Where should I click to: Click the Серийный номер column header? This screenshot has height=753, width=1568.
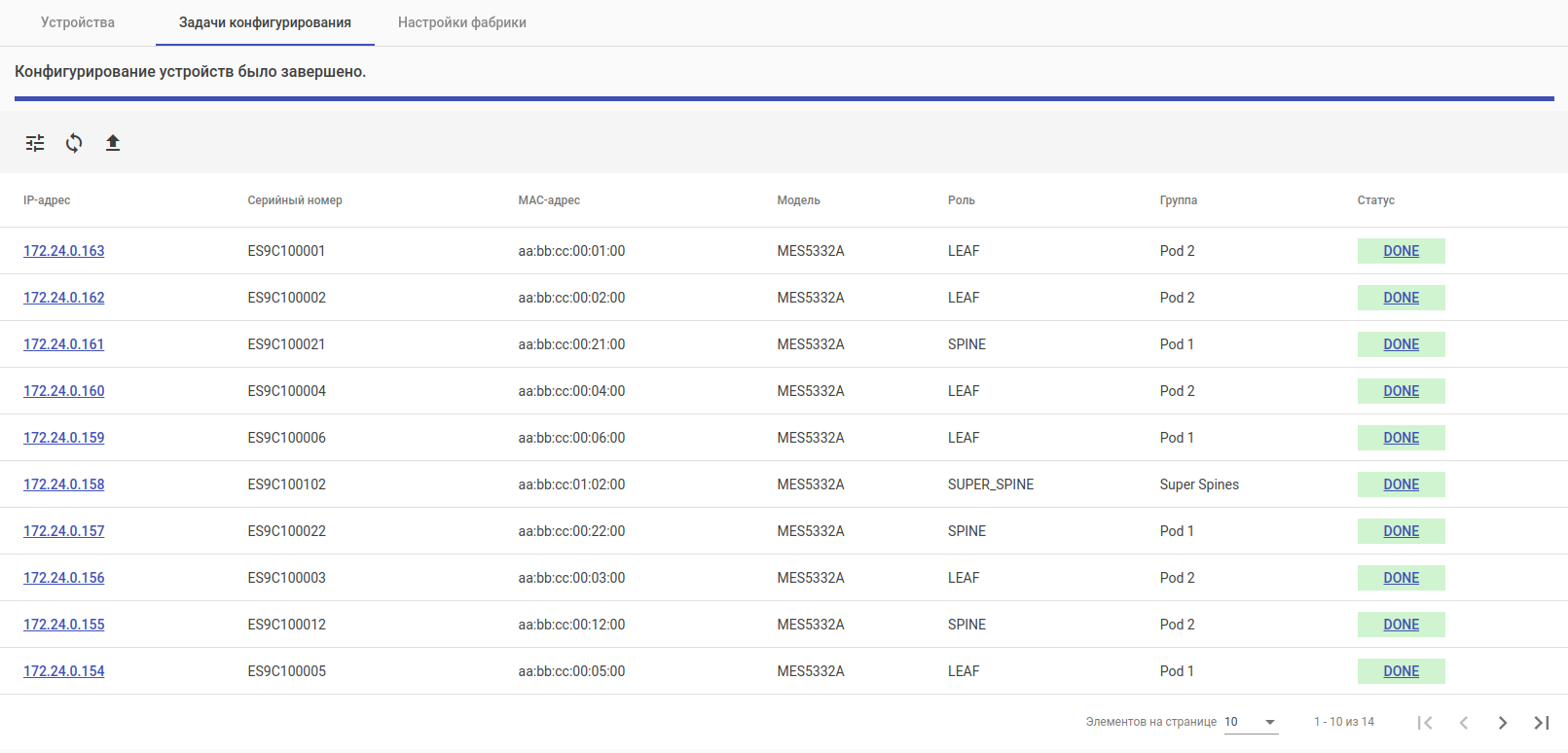295,200
